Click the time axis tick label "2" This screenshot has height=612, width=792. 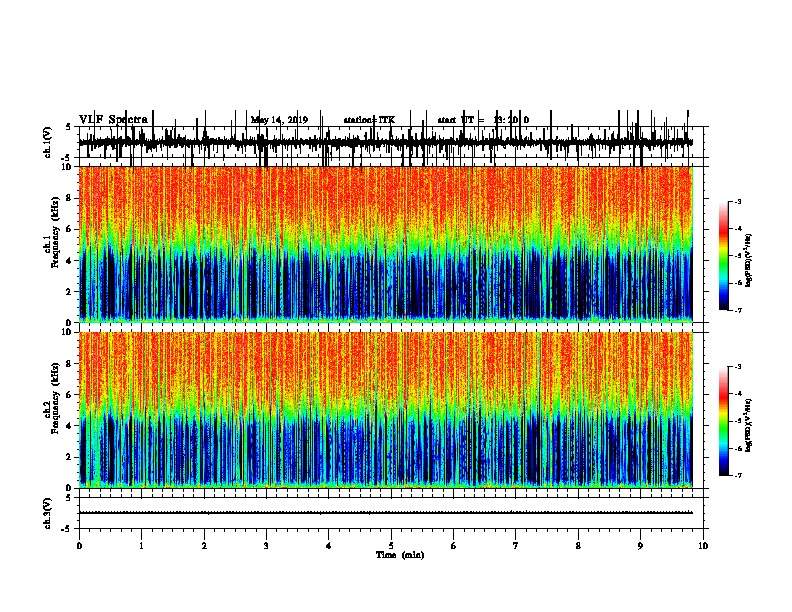pyautogui.click(x=204, y=546)
